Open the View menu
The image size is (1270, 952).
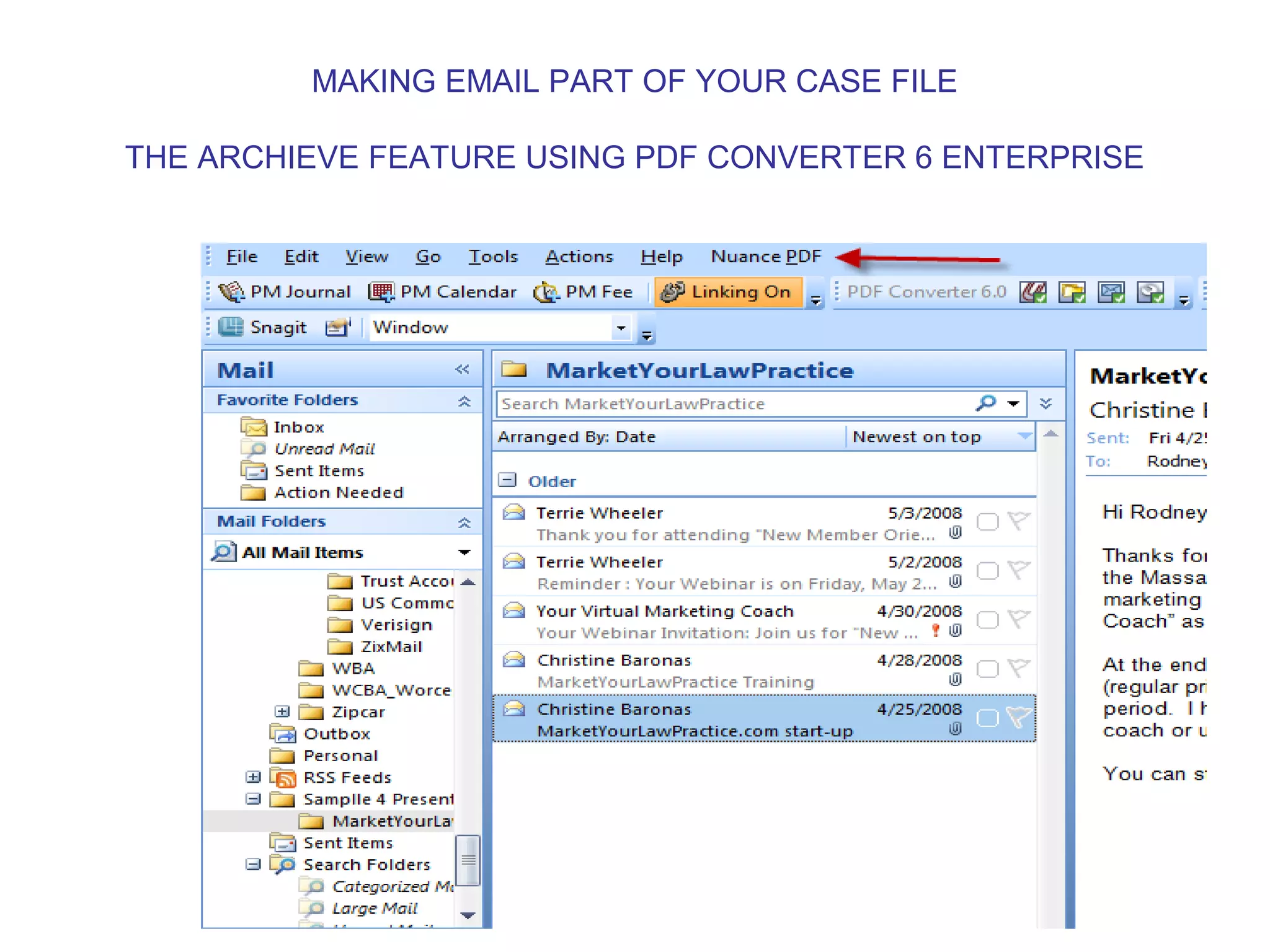click(366, 257)
